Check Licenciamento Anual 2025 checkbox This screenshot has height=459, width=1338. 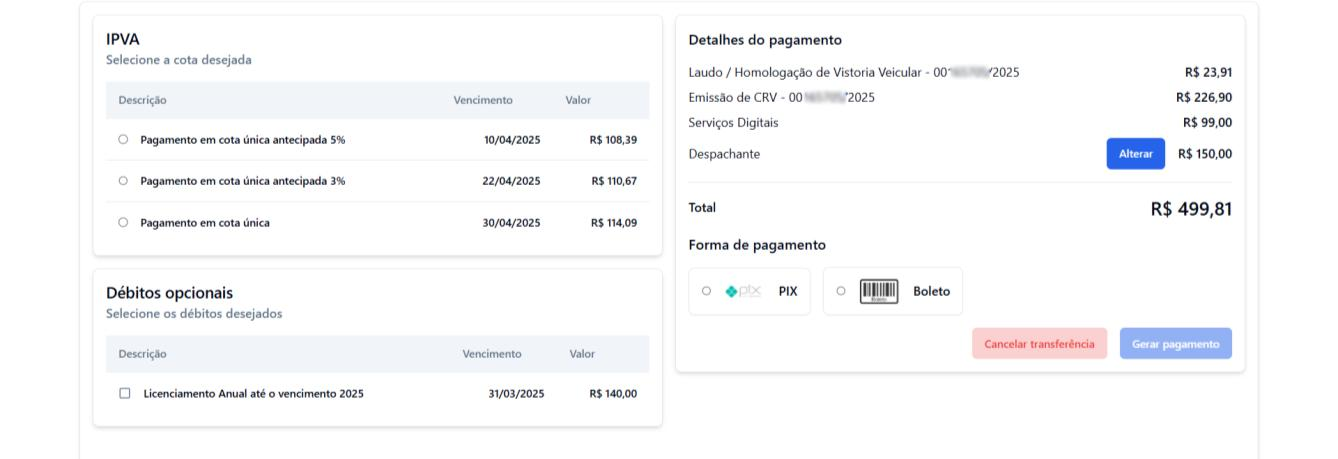pos(125,394)
